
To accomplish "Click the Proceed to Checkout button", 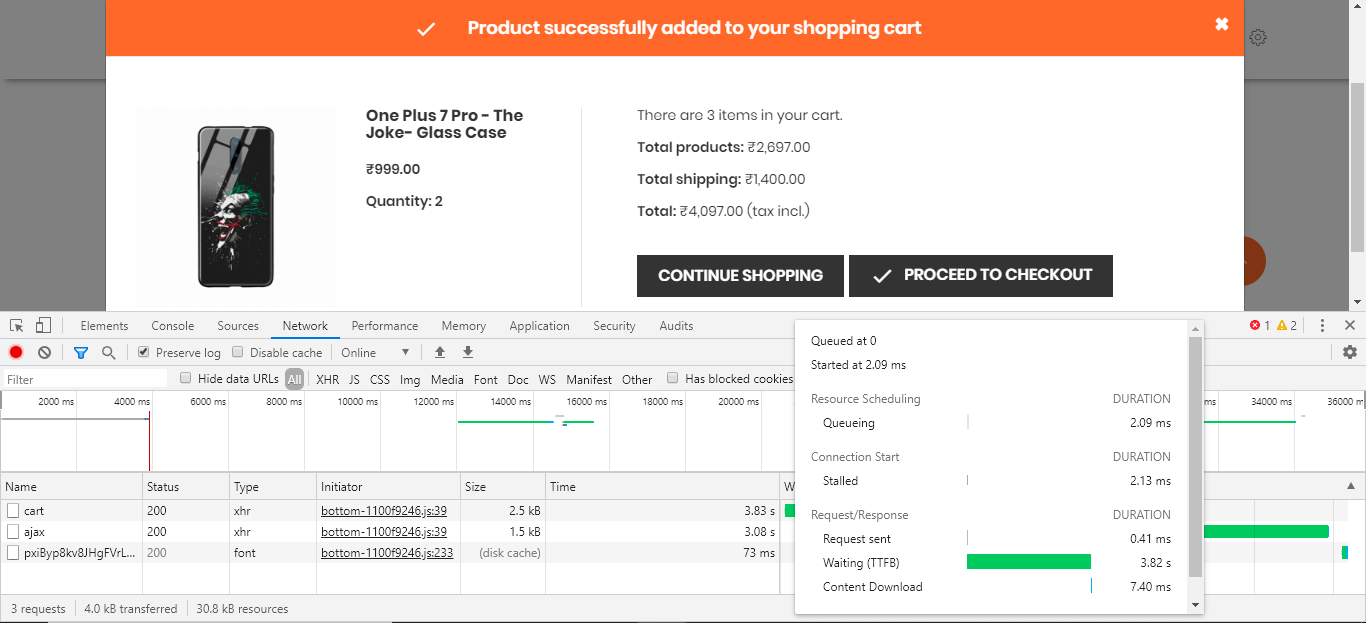I will [x=980, y=276].
